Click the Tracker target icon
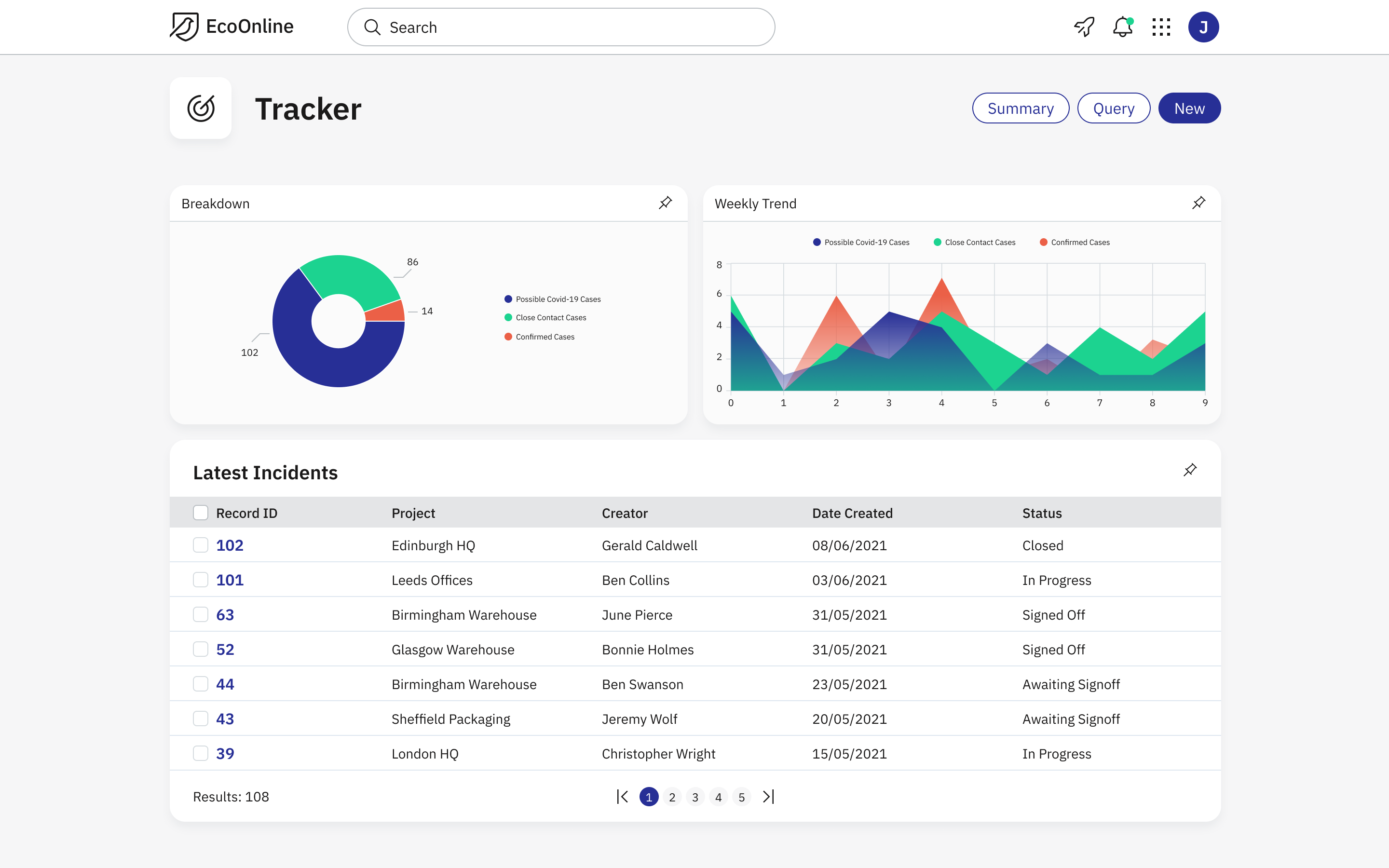Screen dimensions: 1389x868 tap(201, 108)
